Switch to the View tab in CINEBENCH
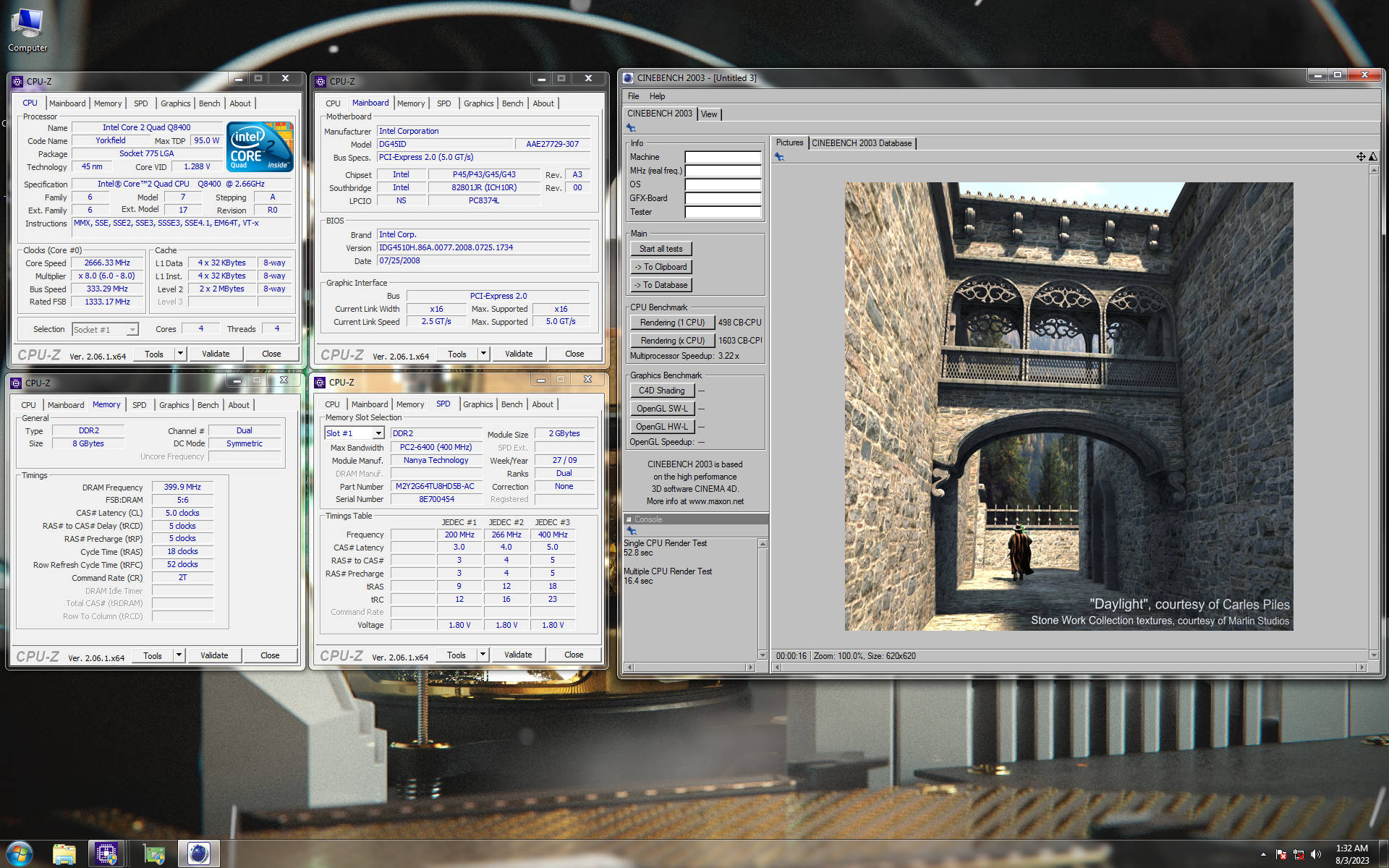 tap(709, 114)
